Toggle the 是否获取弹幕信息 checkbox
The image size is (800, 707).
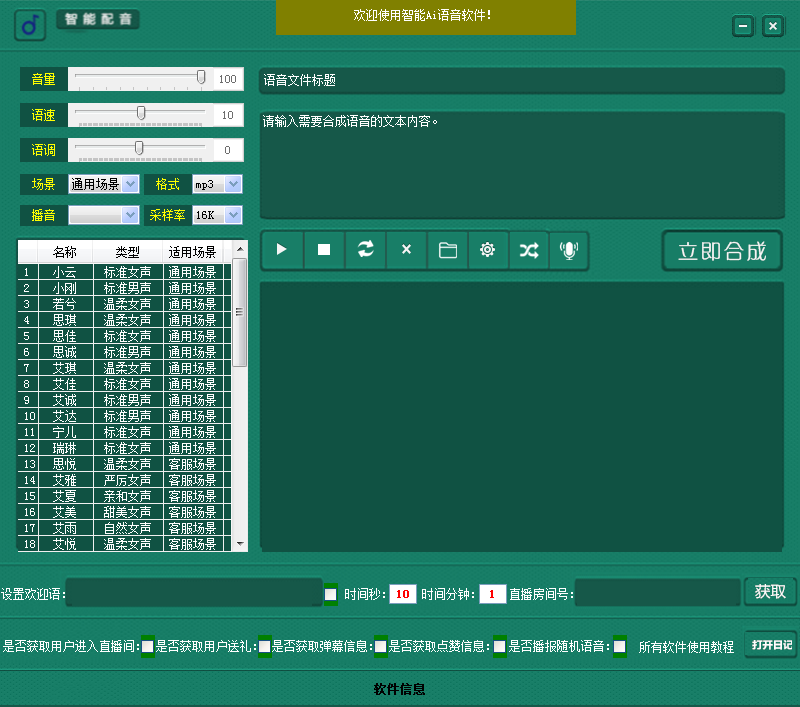[381, 647]
